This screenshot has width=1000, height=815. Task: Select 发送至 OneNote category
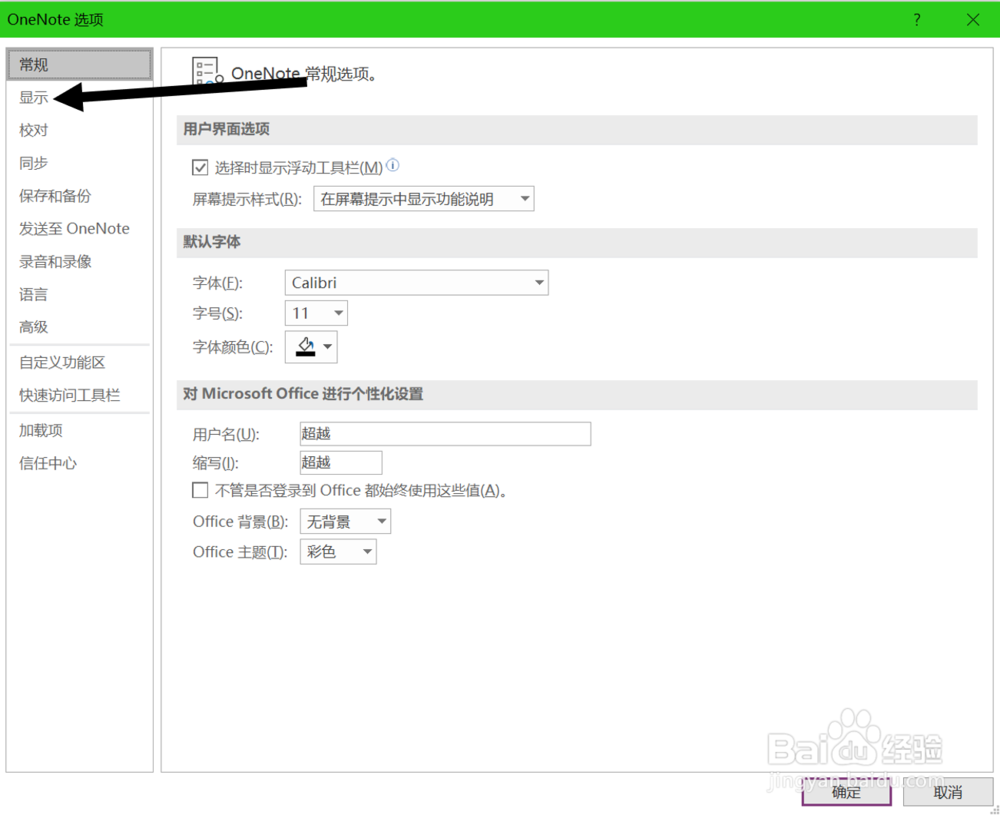80,228
